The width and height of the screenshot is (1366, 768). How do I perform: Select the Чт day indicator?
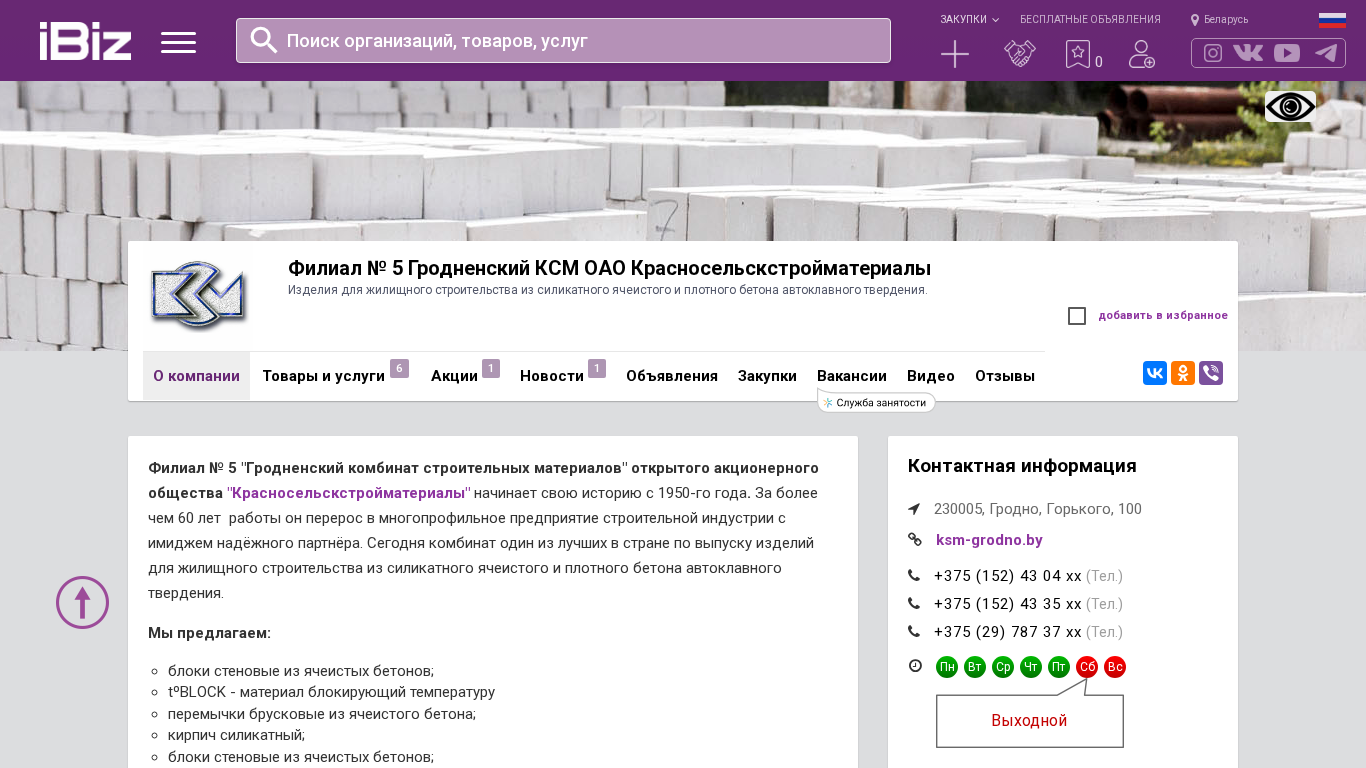coord(1031,667)
